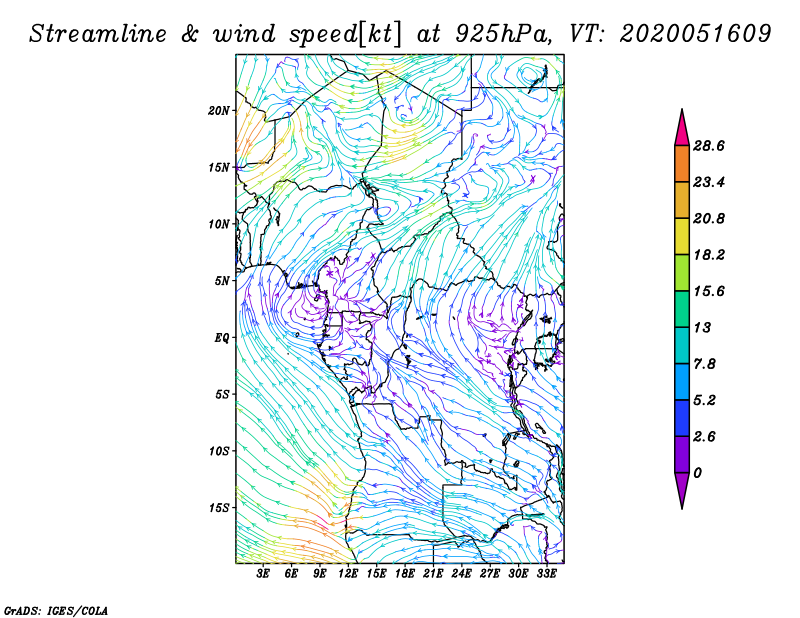This screenshot has width=800, height=618.
Task: Click the EQ latitude axis label
Action: point(223,338)
